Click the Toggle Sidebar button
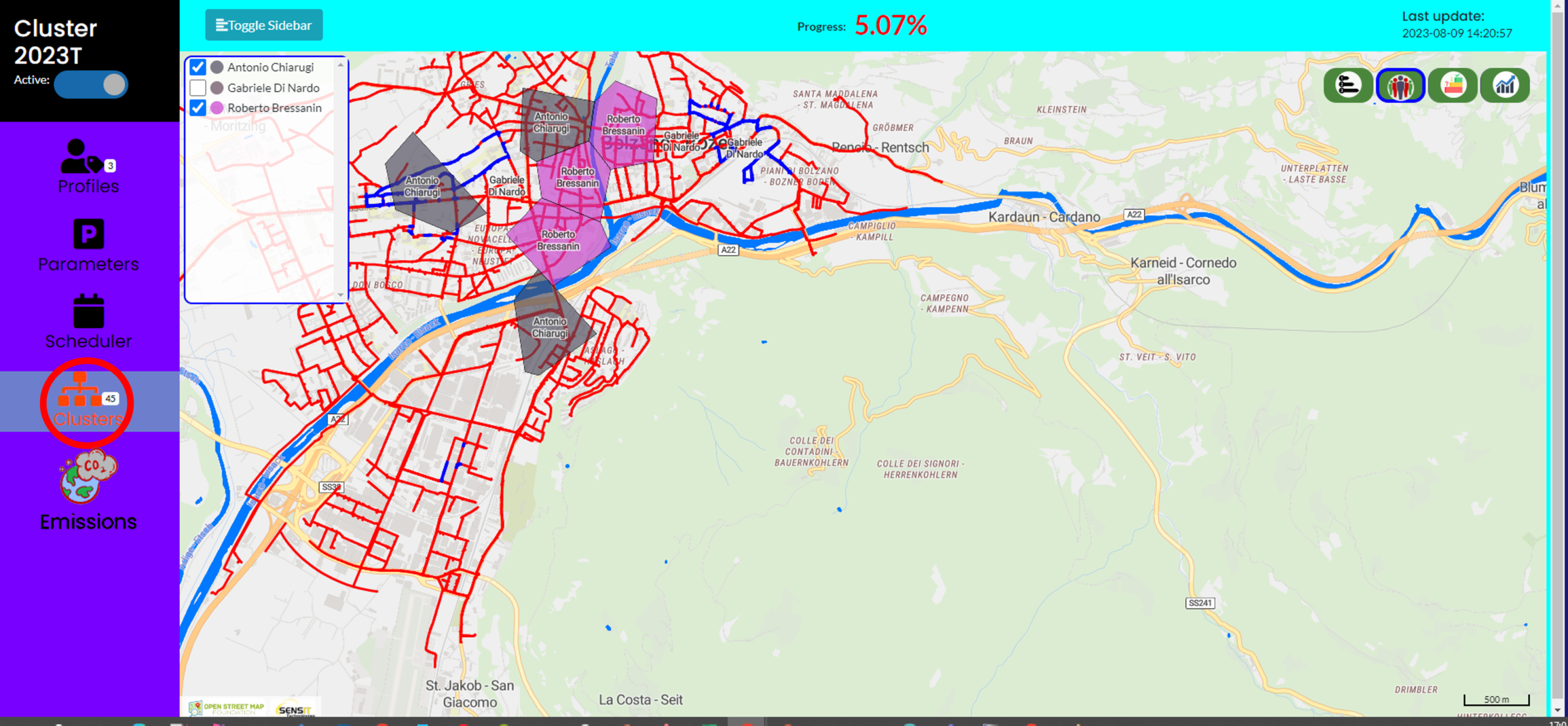The image size is (1568, 726). click(x=264, y=25)
